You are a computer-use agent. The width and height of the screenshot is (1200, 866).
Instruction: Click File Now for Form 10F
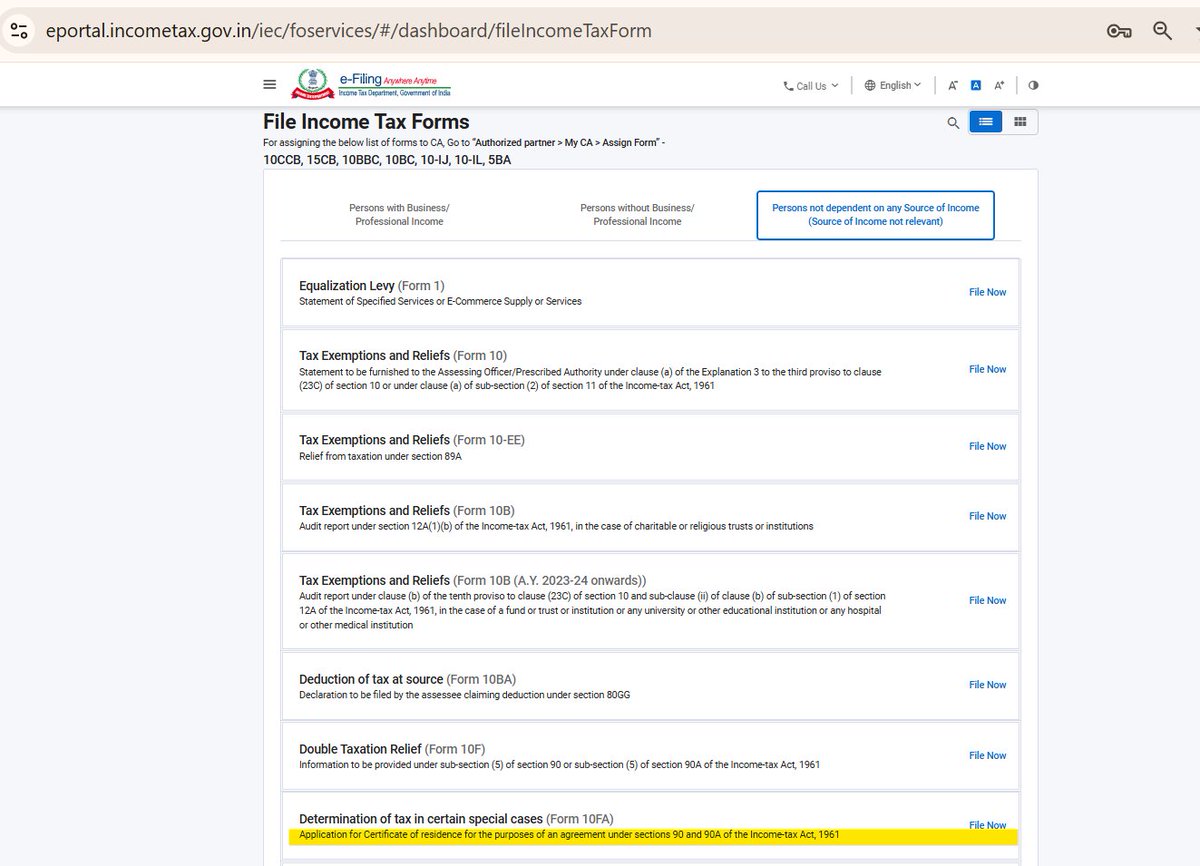click(x=987, y=755)
